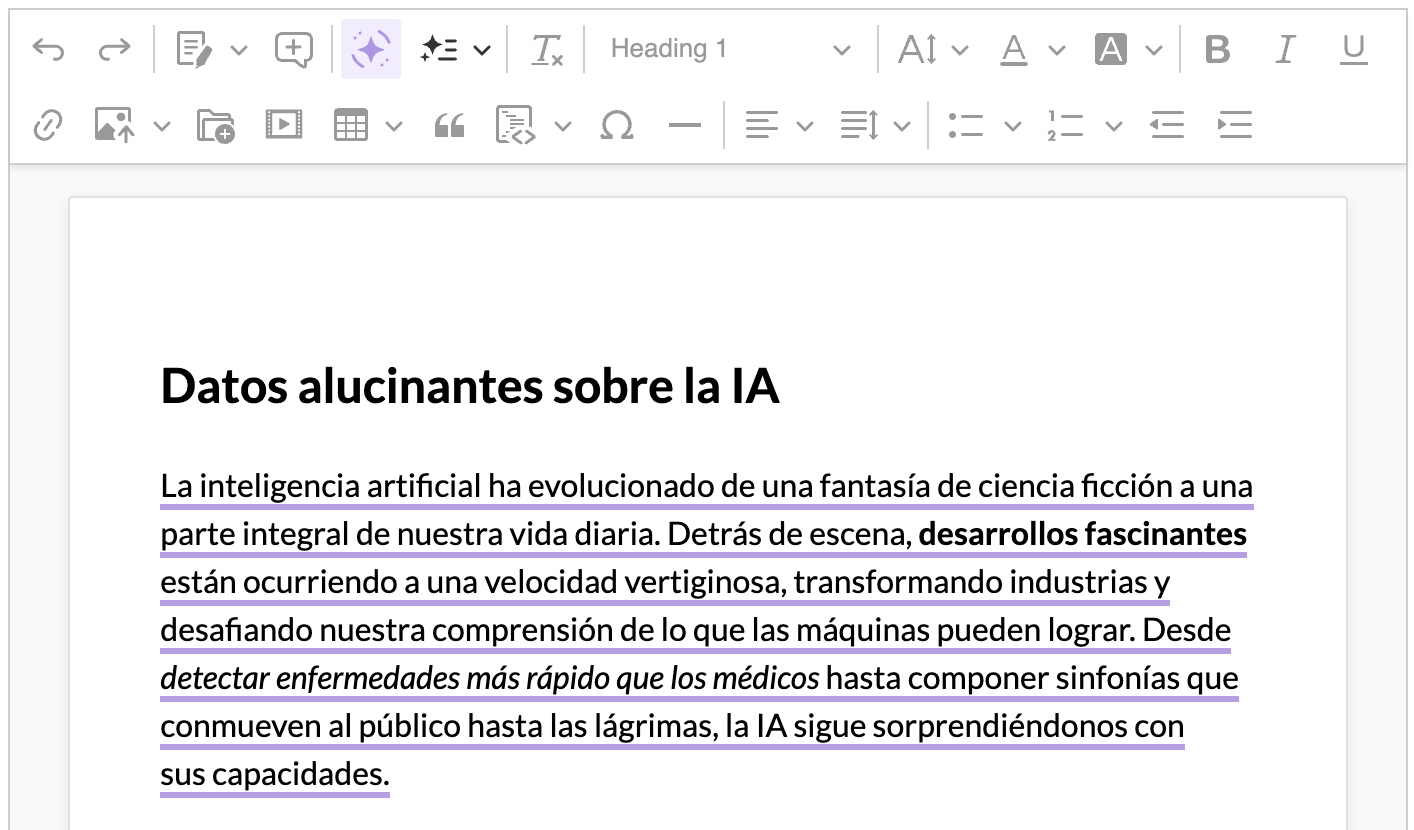The image size is (1414, 830).
Task: Click the document heading Datos alucinantes sobre la IA
Action: 470,385
